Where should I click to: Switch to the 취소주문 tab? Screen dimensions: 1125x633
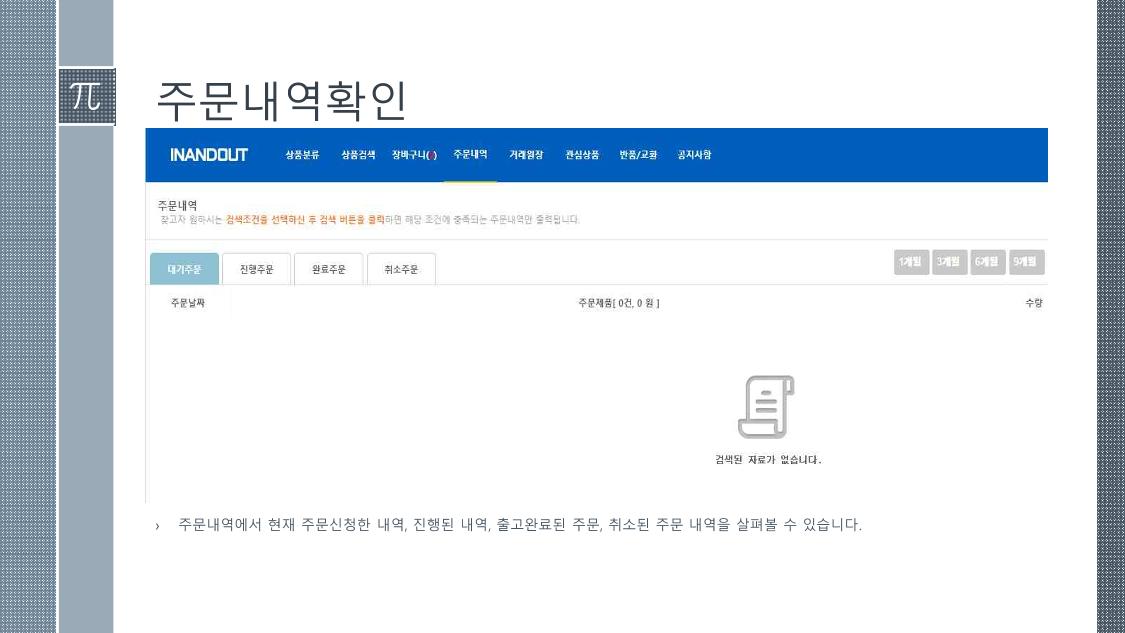tap(401, 269)
